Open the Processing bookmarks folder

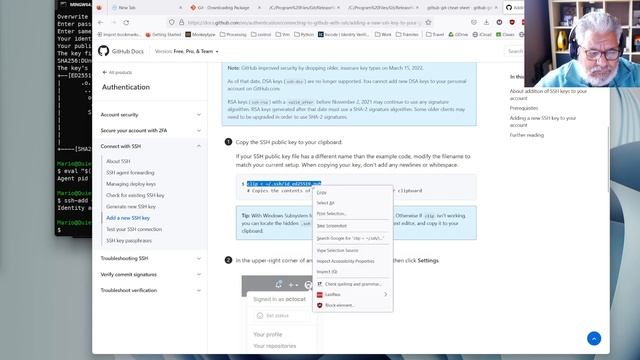233,35
